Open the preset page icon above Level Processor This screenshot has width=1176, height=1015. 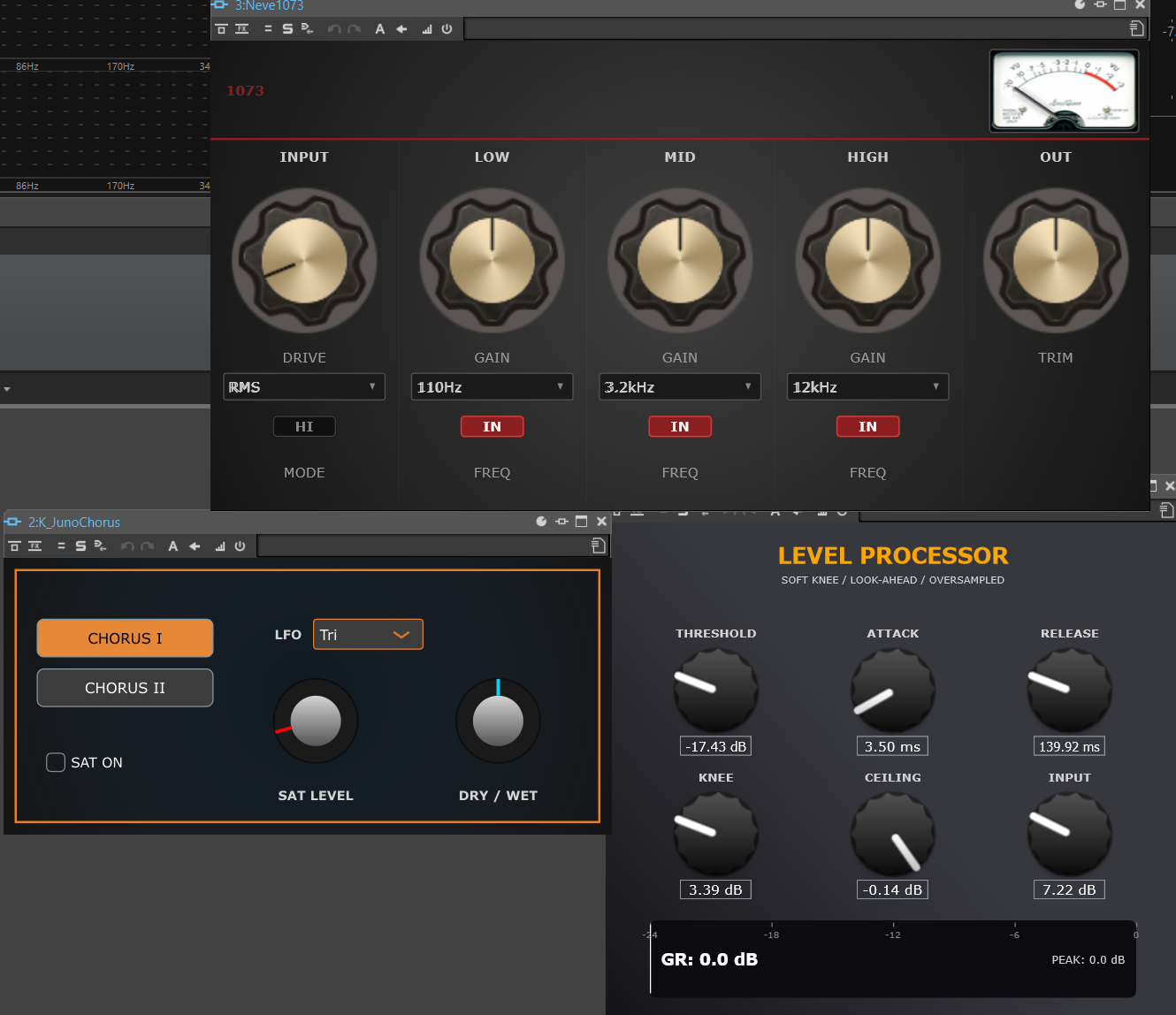click(x=1167, y=510)
